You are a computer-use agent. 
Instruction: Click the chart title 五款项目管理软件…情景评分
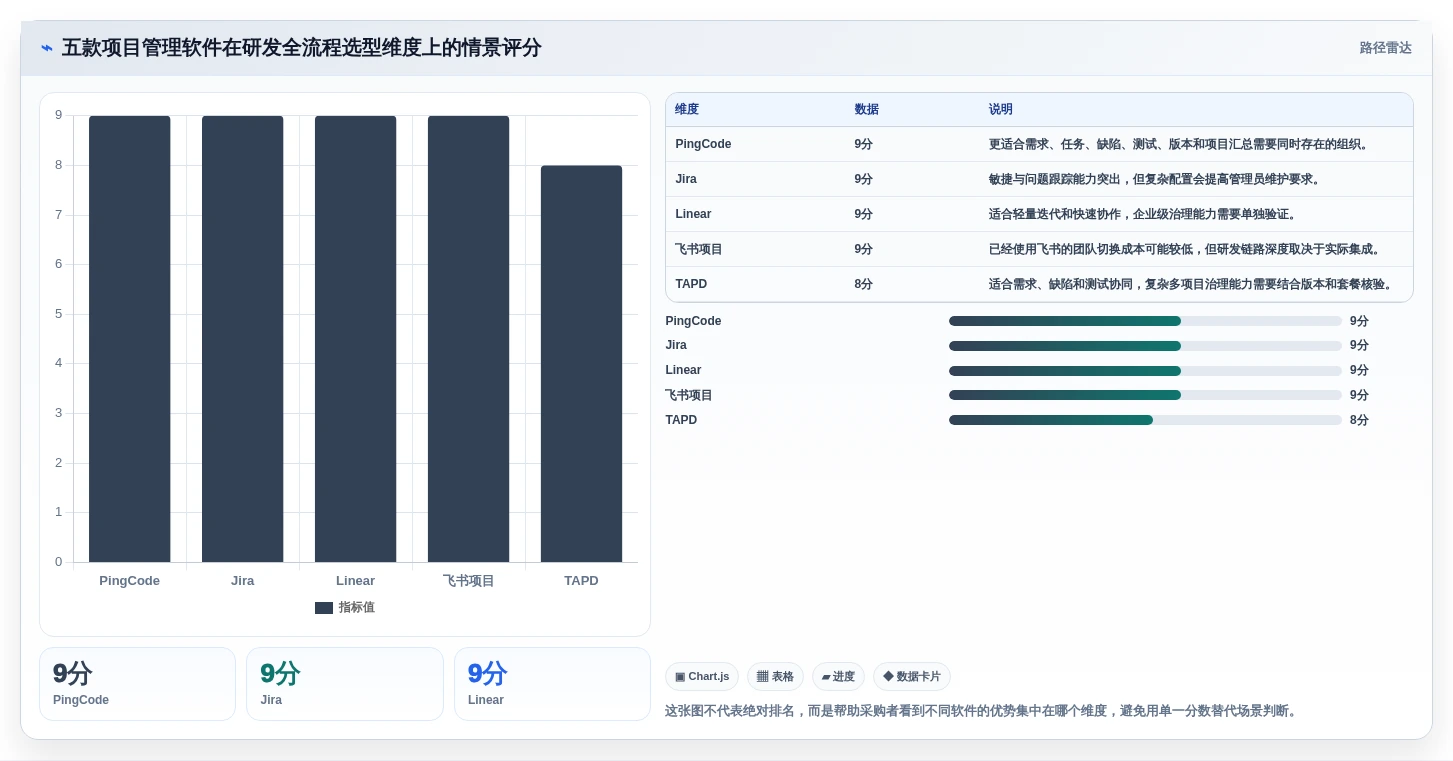click(301, 48)
